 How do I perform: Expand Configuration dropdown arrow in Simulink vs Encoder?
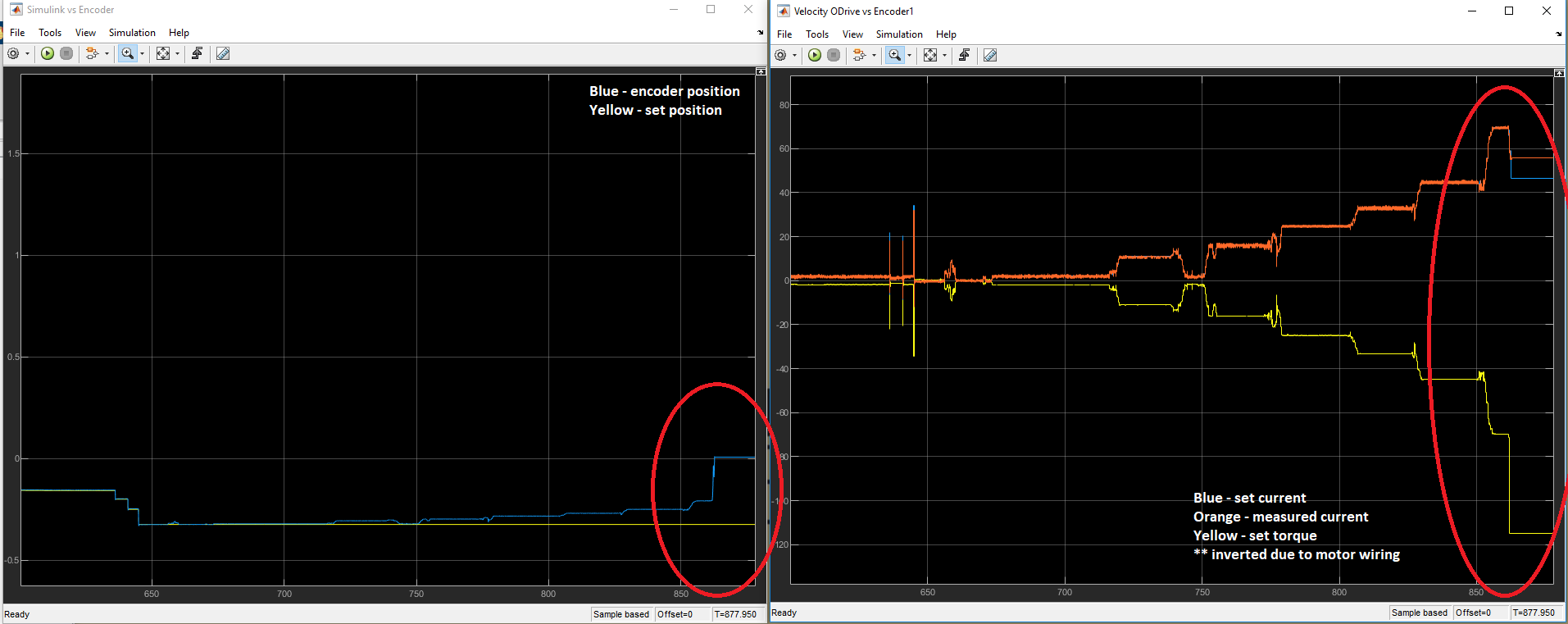tap(27, 54)
